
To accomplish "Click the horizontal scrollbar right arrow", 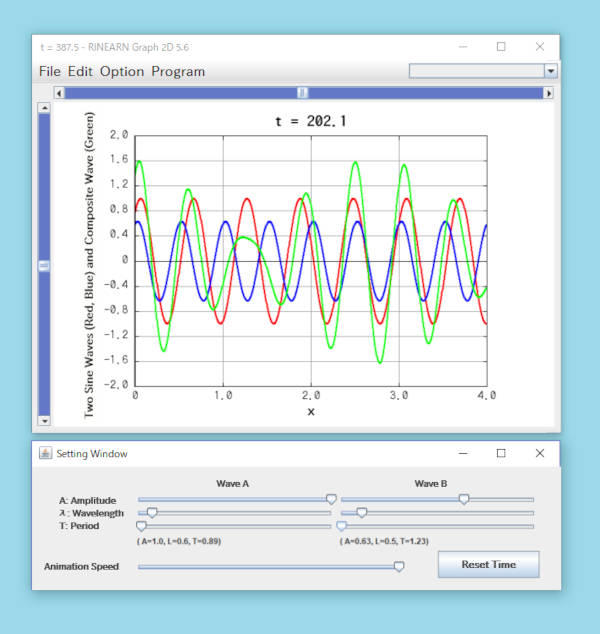I will click(548, 93).
